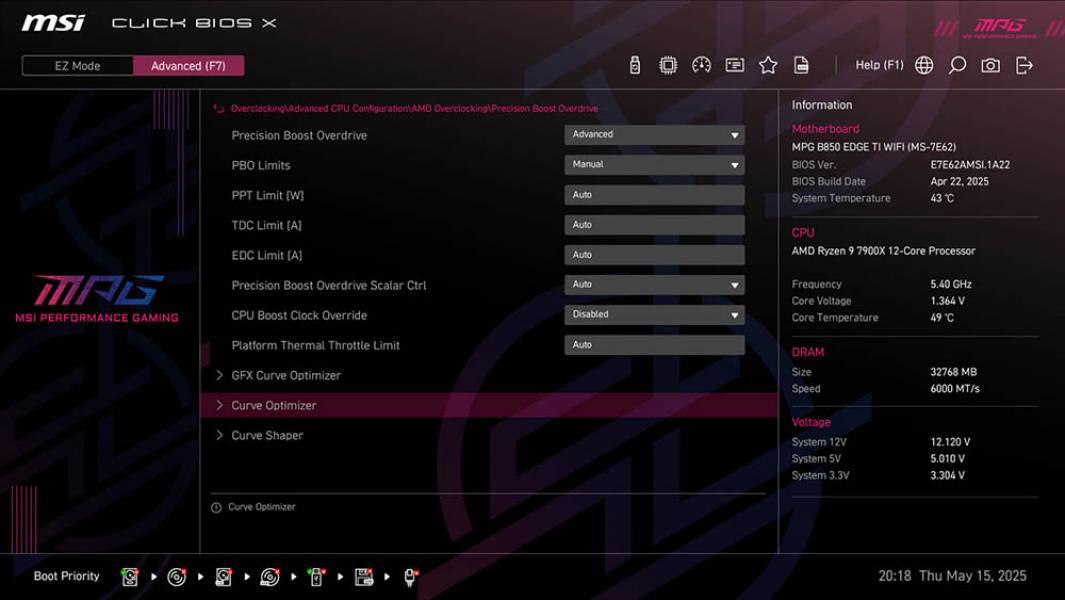Select the Advanced (F7) mode tab
This screenshot has width=1065, height=600.
[188, 66]
